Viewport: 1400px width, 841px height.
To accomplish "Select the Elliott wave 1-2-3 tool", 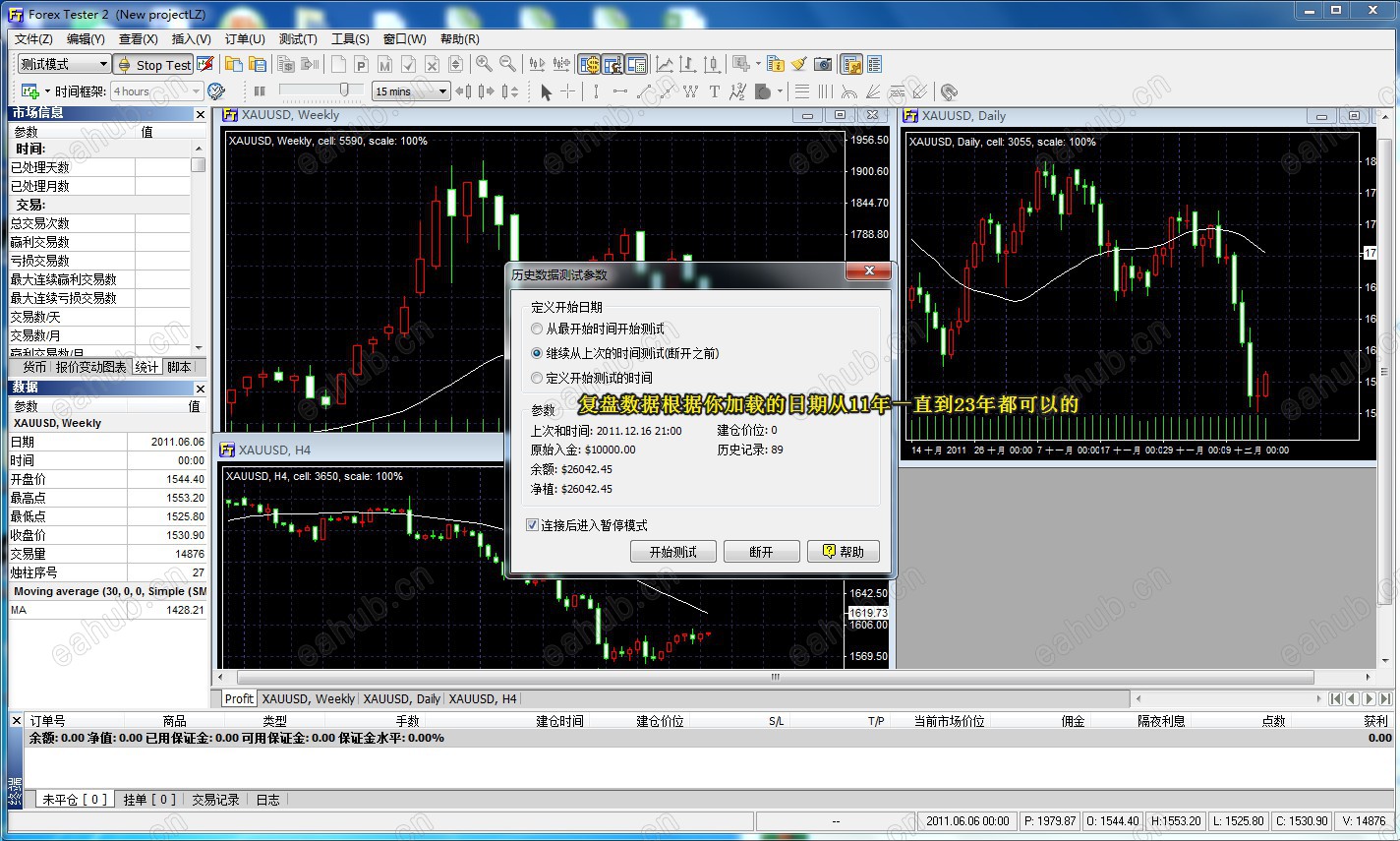I will 737,91.
